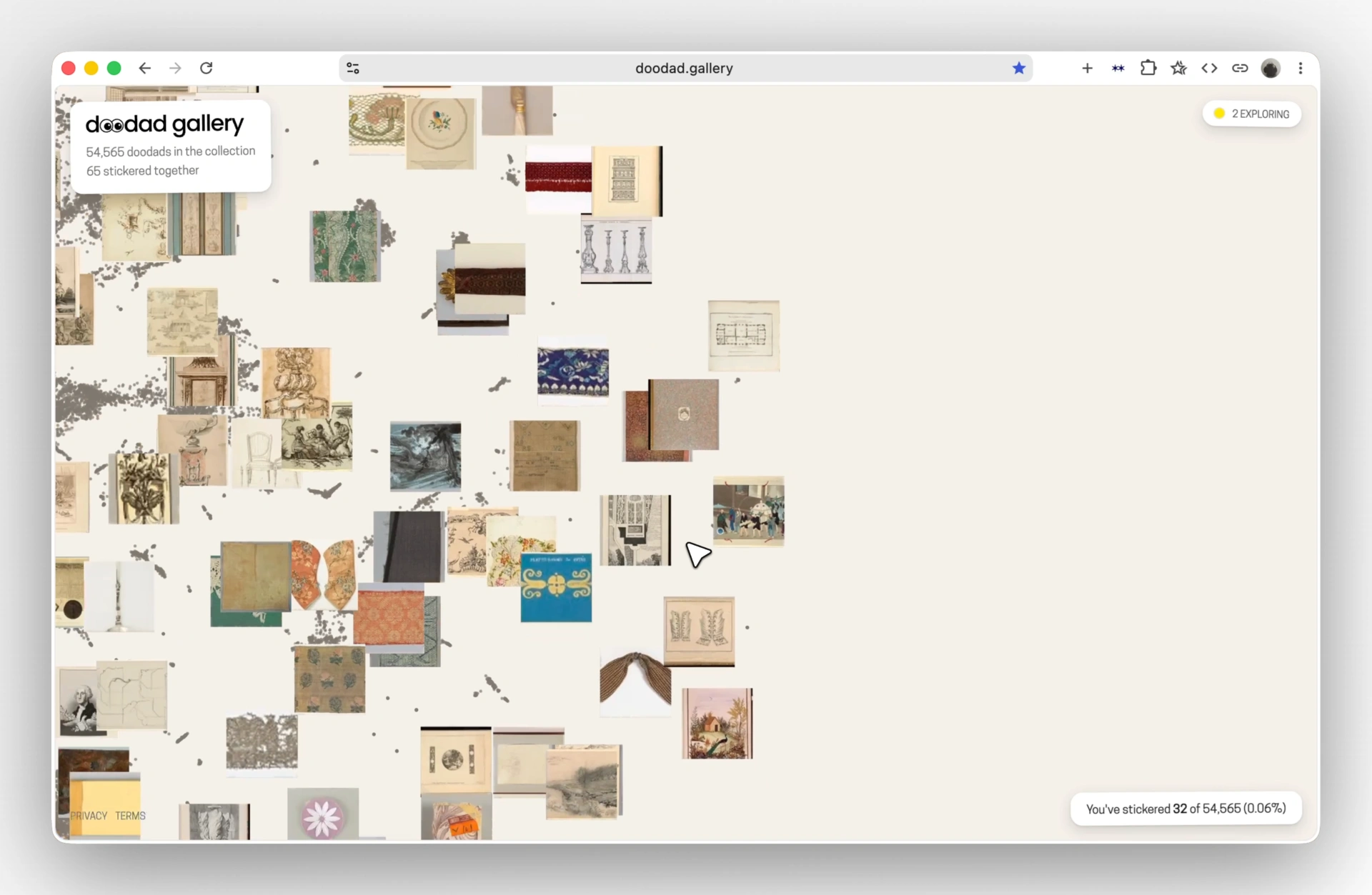
Task: Open the two embroidered vest fronts thumbnail
Action: (x=699, y=631)
